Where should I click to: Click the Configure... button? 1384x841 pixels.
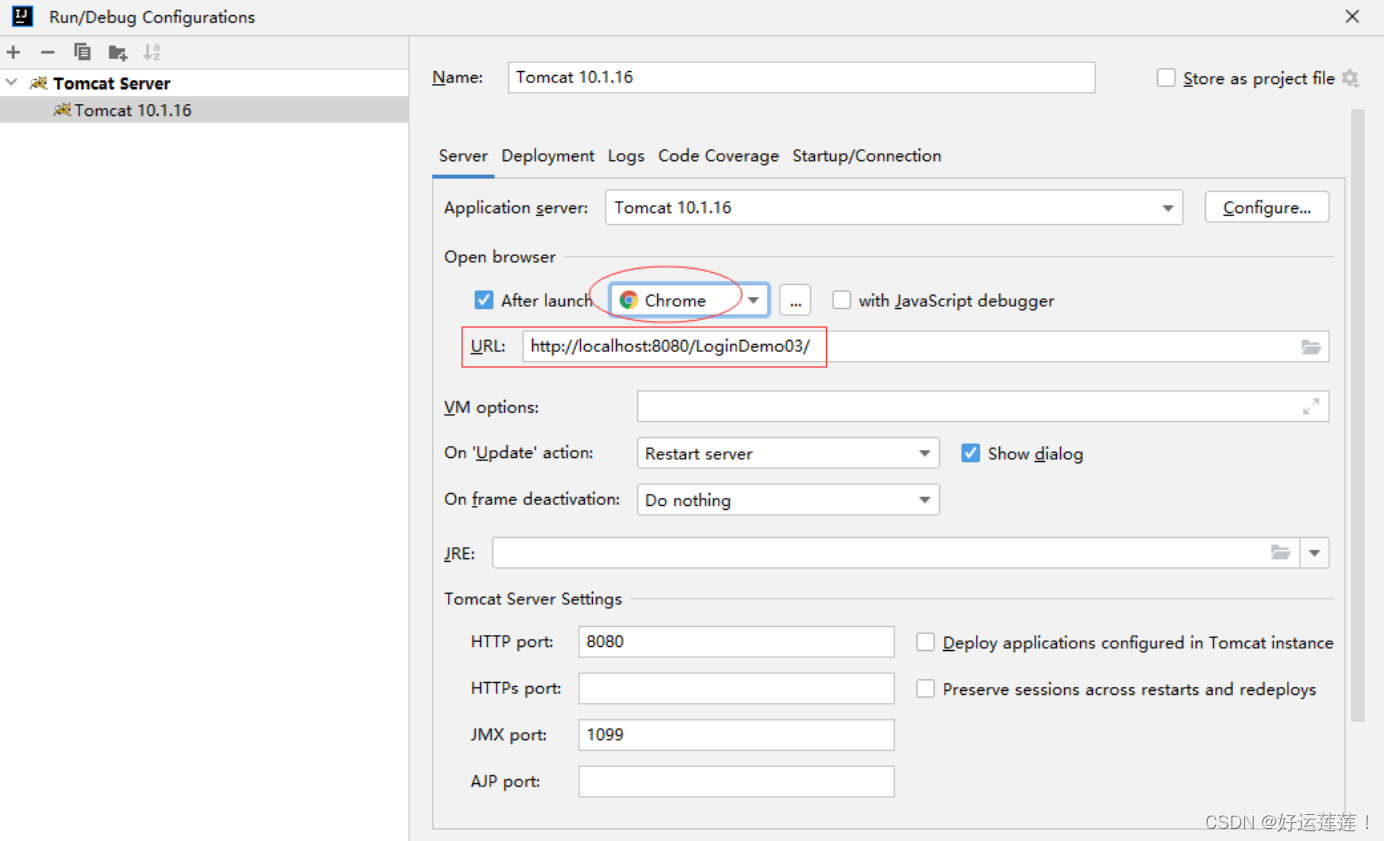(x=1267, y=207)
